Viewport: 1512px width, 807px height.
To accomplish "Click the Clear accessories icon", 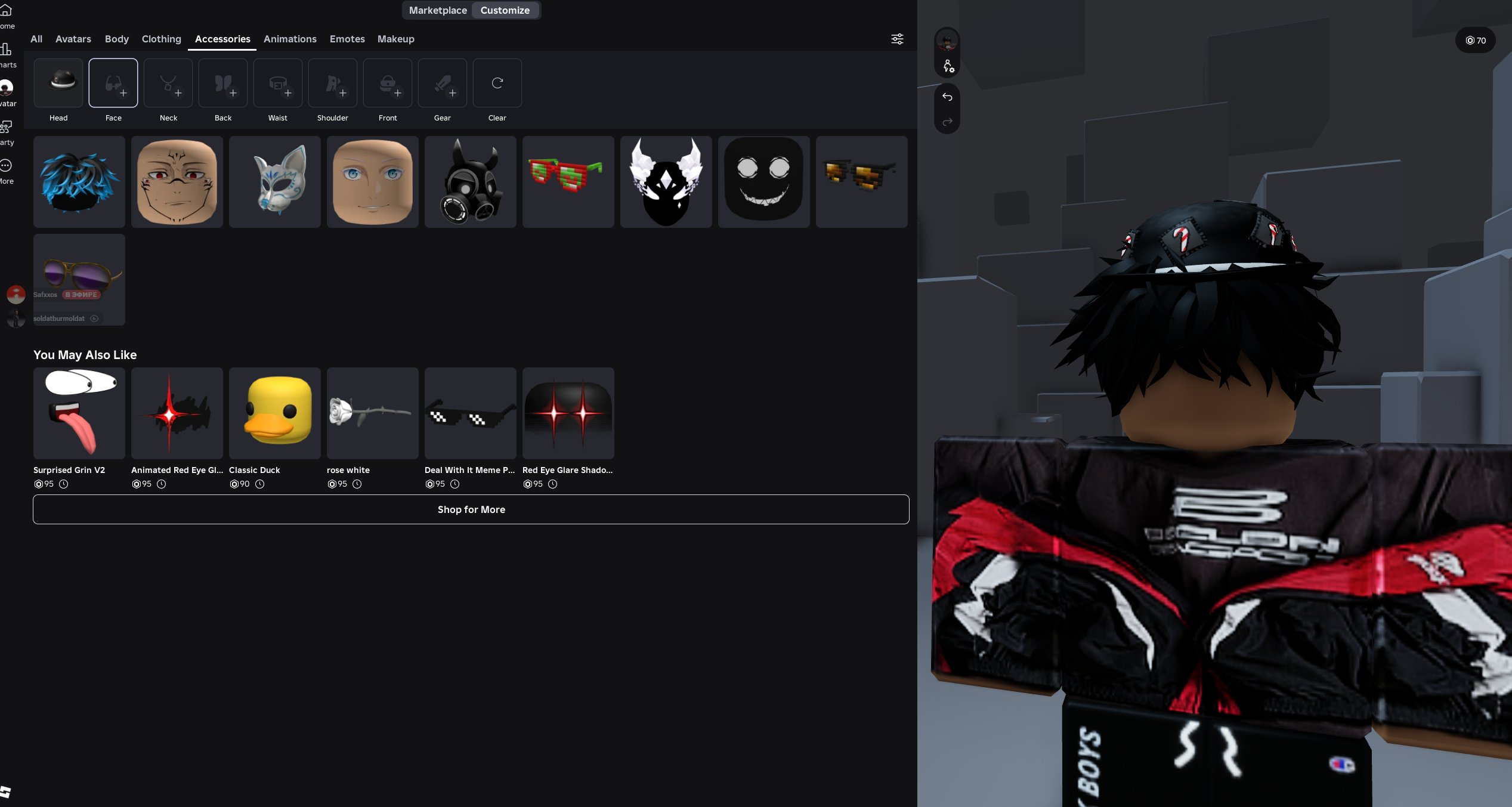I will click(497, 83).
